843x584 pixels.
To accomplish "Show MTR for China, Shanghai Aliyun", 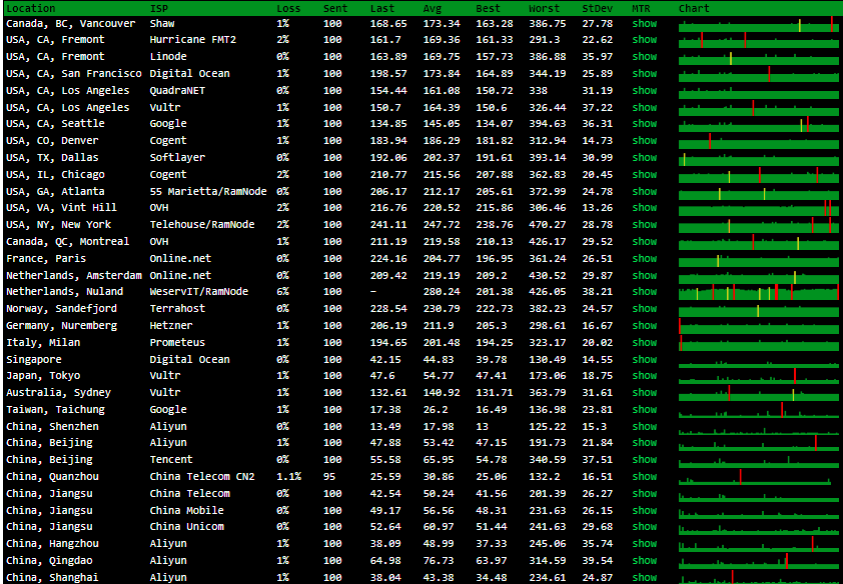I will (x=644, y=578).
